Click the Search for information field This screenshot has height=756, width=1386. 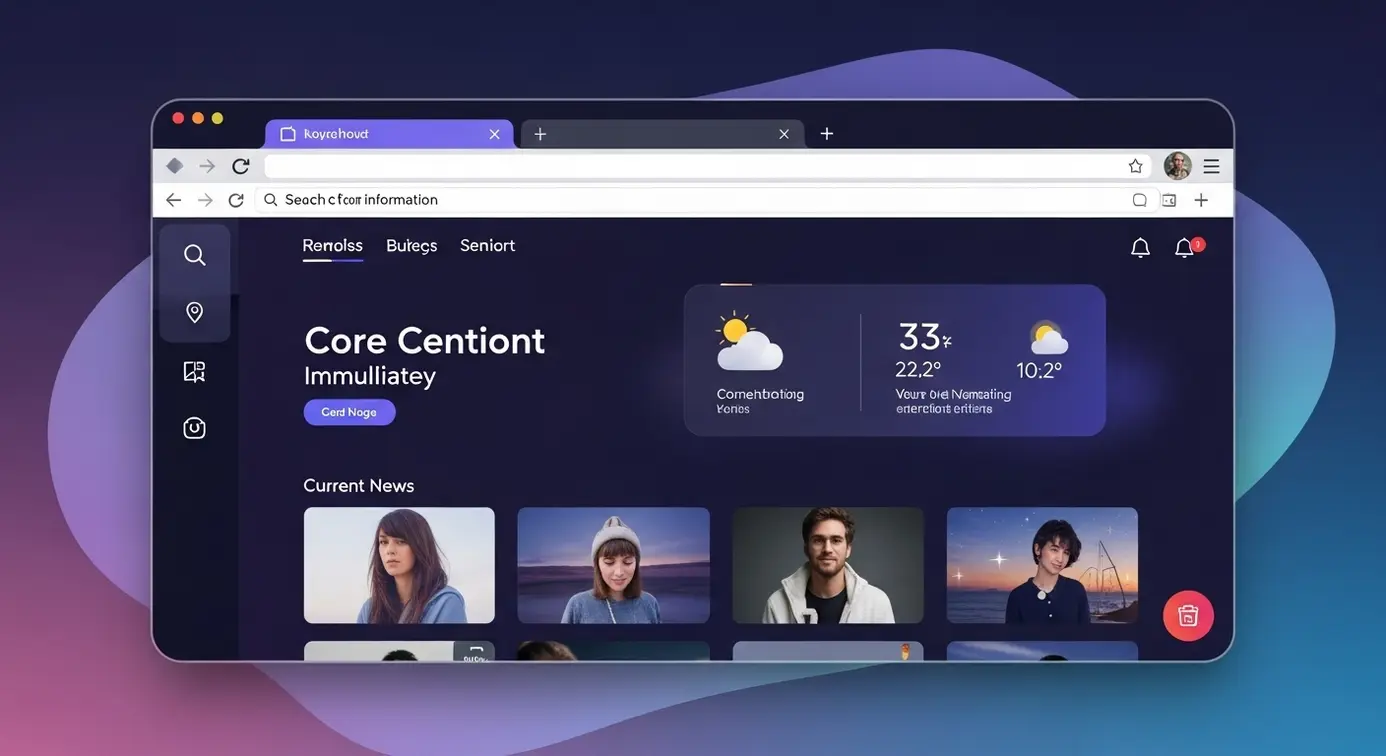[707, 200]
